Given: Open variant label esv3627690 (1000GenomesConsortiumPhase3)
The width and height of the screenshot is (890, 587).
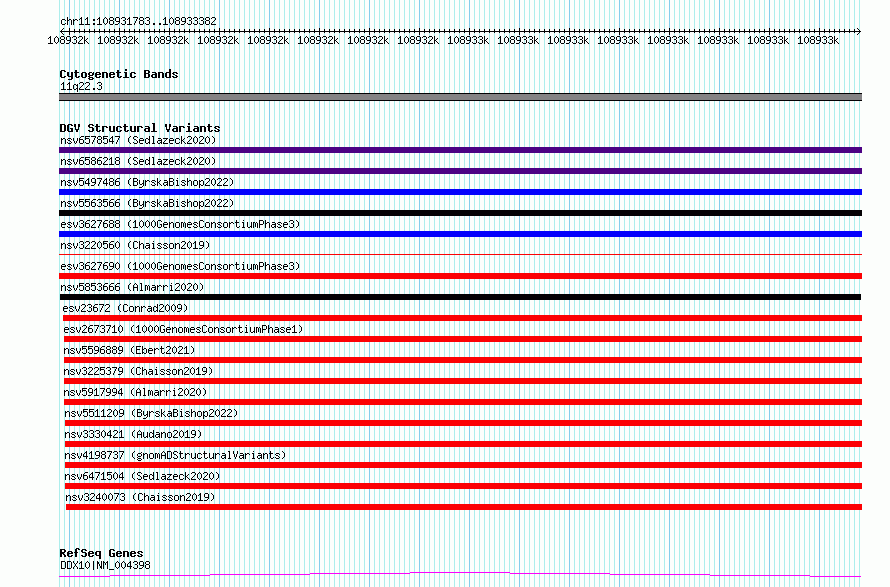Looking at the screenshot, I should click(x=180, y=266).
